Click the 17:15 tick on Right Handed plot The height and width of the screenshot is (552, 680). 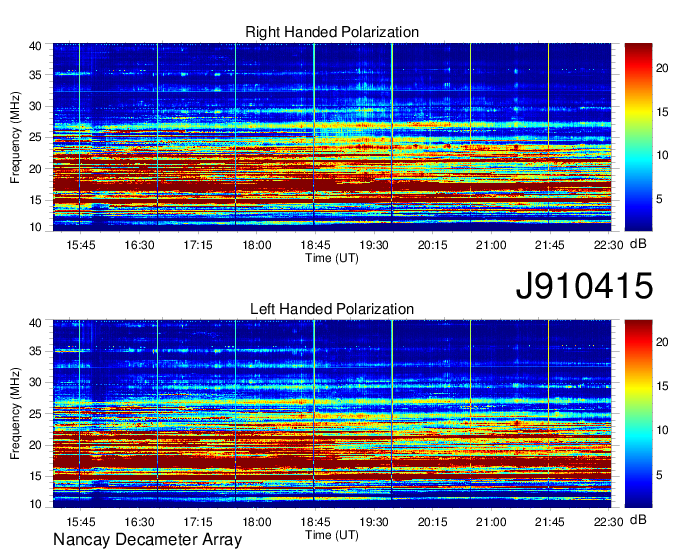coord(198,245)
